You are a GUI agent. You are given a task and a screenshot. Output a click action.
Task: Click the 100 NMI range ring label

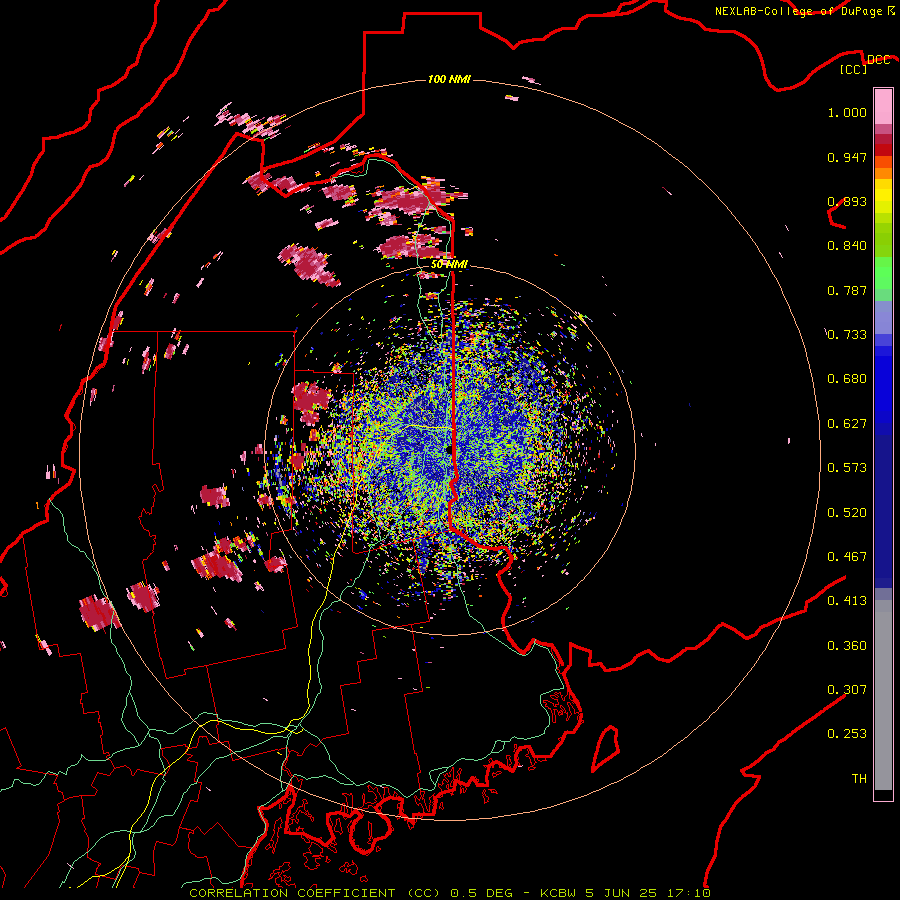point(449,79)
